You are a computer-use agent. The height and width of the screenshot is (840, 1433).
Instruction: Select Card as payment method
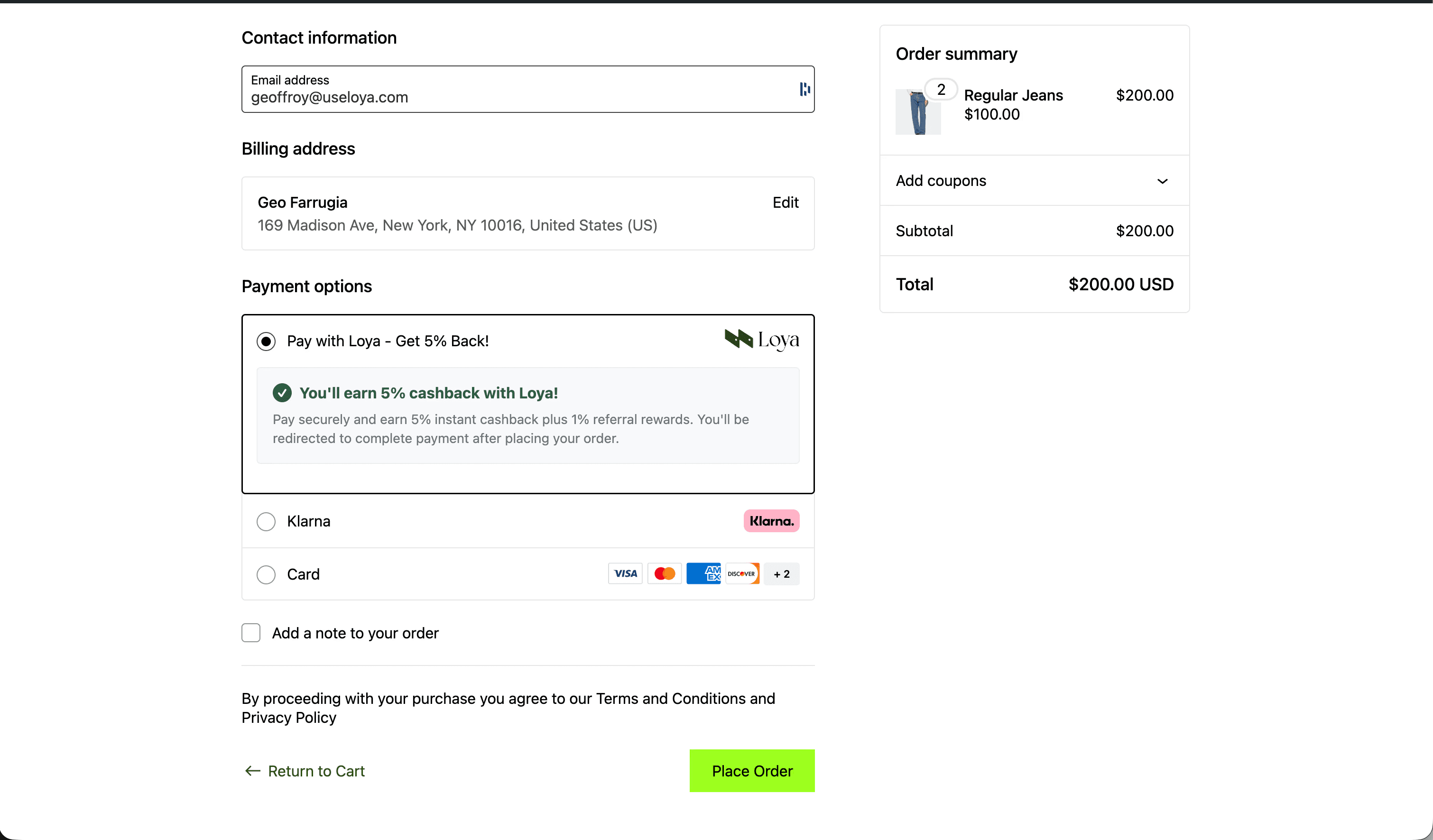click(x=266, y=574)
